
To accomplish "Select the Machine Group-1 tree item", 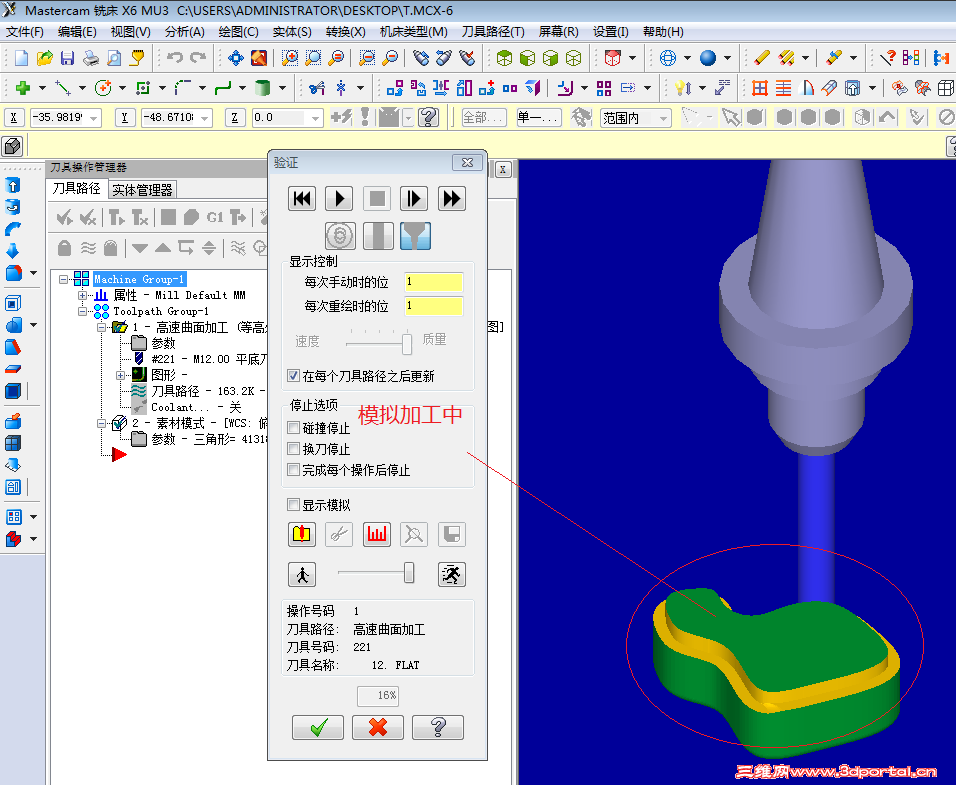I will (139, 279).
